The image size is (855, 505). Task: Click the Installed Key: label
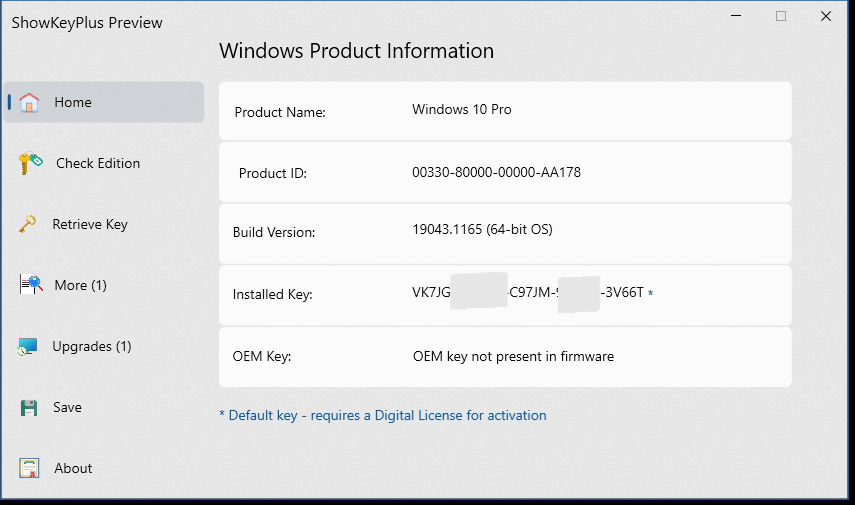[272, 294]
